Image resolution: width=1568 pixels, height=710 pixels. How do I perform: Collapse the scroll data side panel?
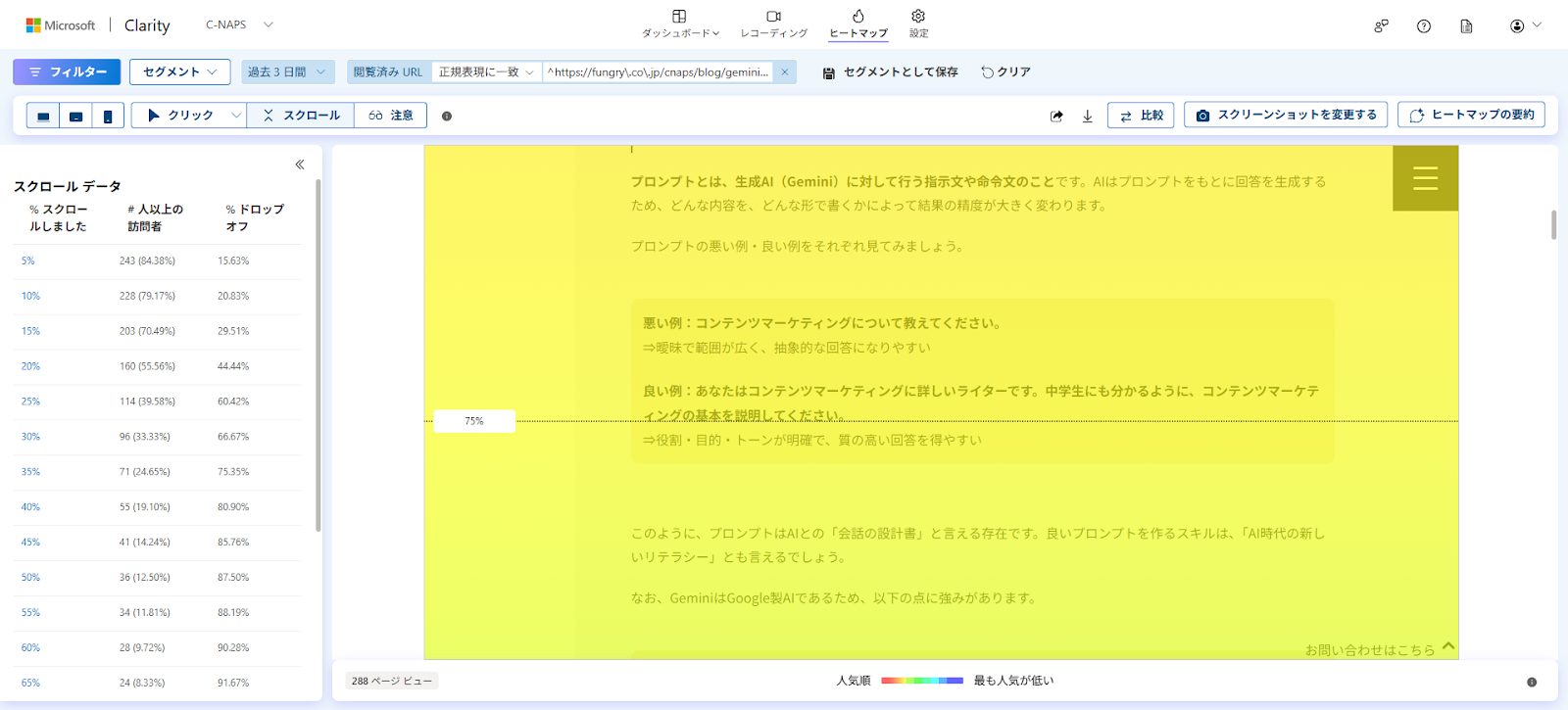300,165
